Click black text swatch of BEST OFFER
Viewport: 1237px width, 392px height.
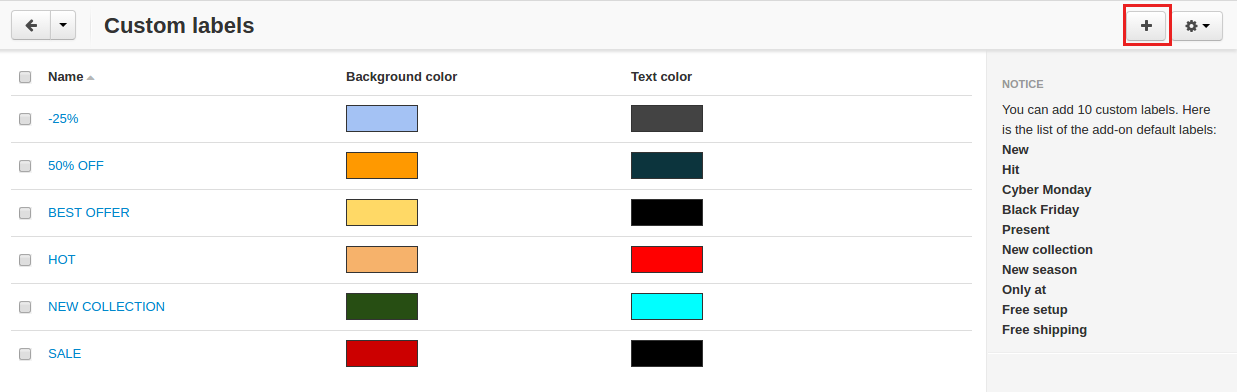[x=667, y=212]
